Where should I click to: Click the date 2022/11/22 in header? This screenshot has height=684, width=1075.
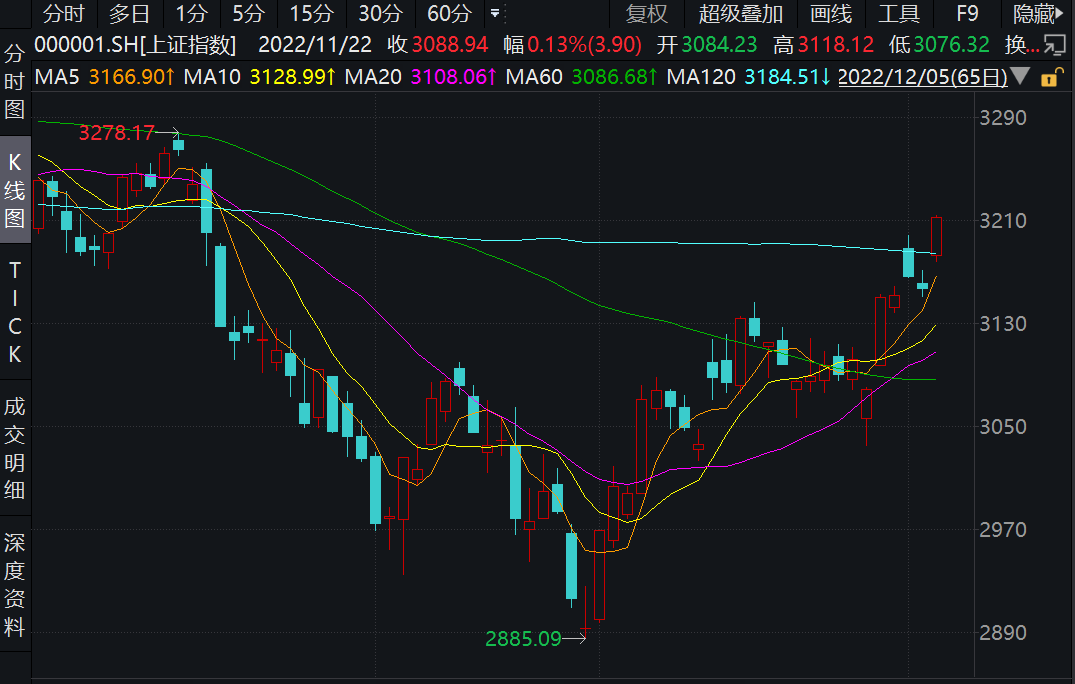(315, 45)
